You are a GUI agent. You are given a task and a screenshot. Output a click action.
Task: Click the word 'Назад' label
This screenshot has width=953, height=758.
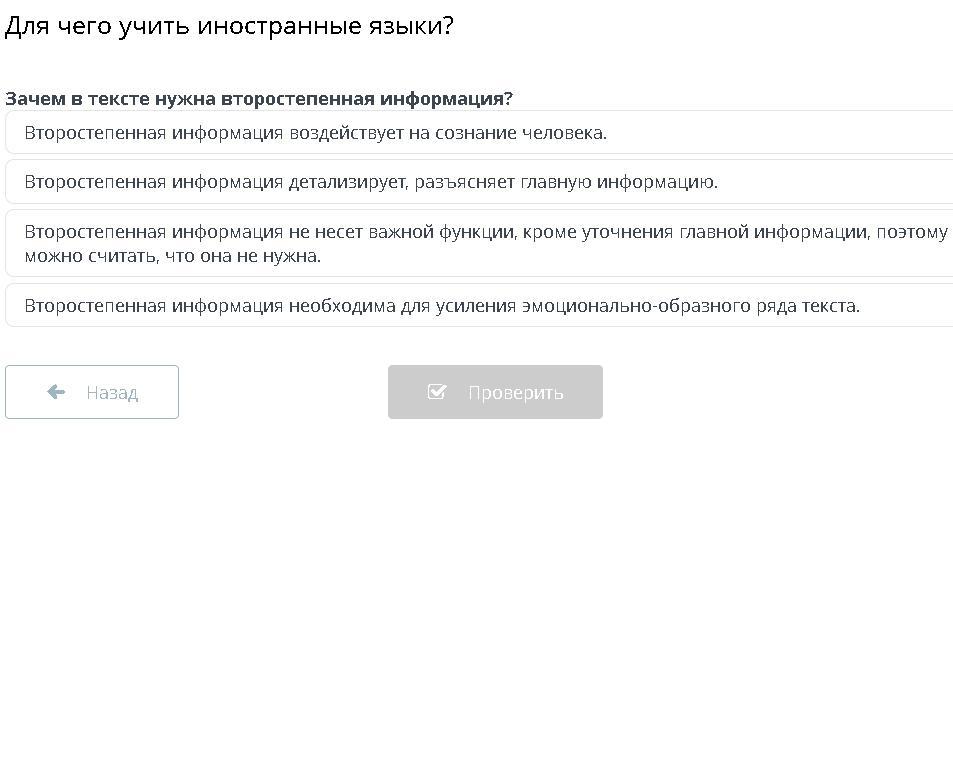112,393
